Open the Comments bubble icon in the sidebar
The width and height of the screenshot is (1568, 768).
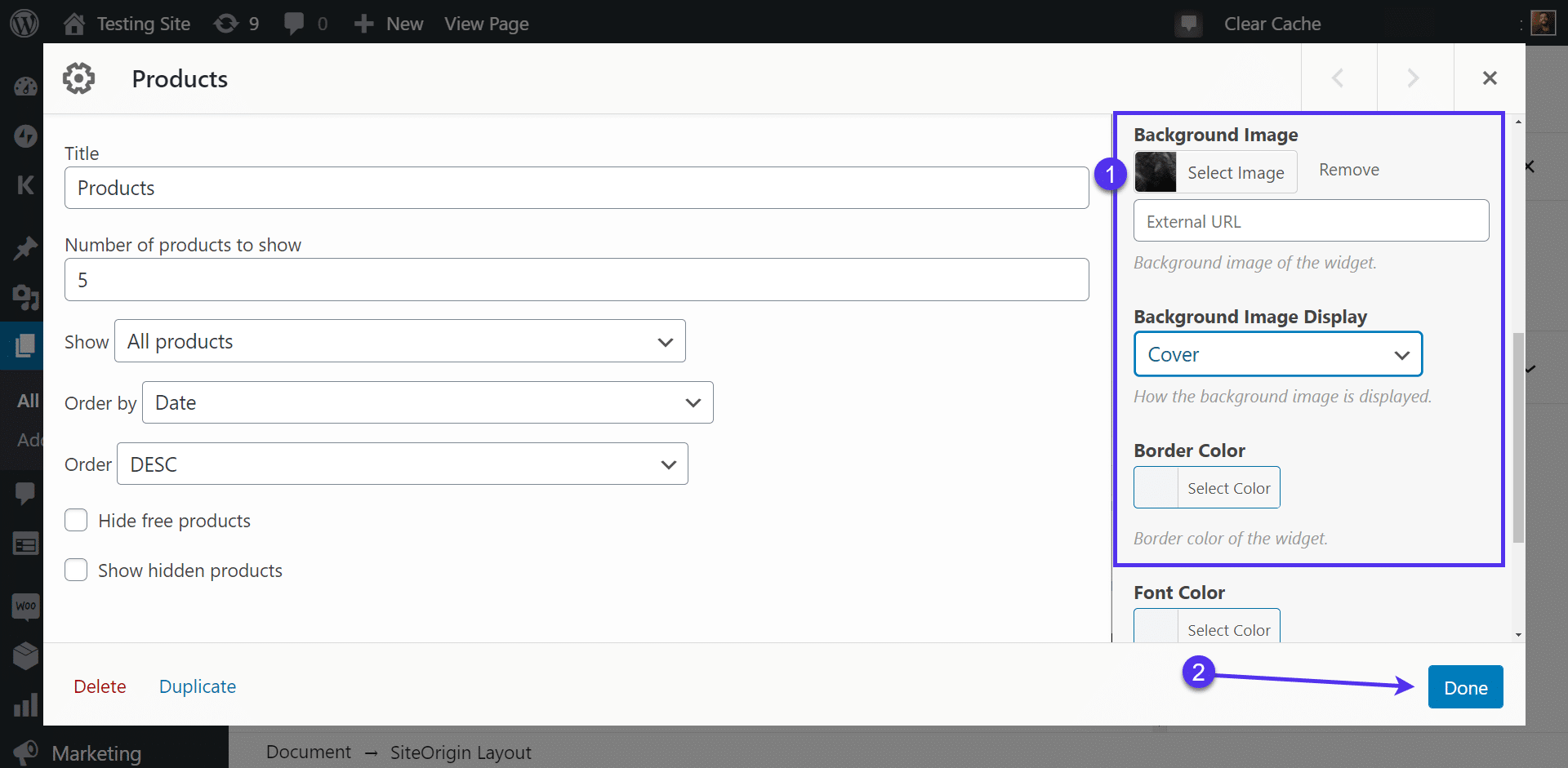click(24, 493)
